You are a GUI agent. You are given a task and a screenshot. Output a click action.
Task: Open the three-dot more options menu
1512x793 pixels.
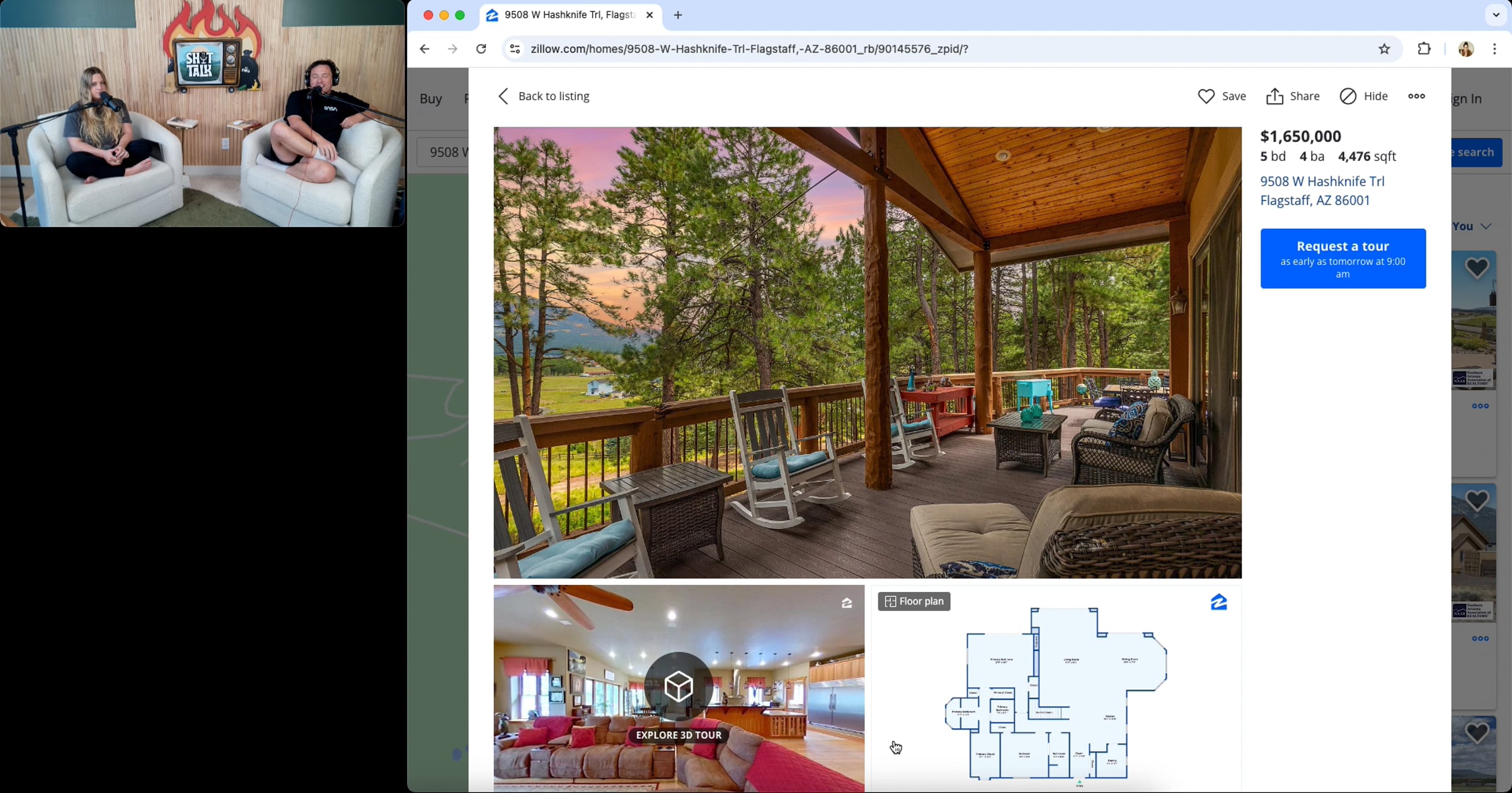(x=1416, y=96)
